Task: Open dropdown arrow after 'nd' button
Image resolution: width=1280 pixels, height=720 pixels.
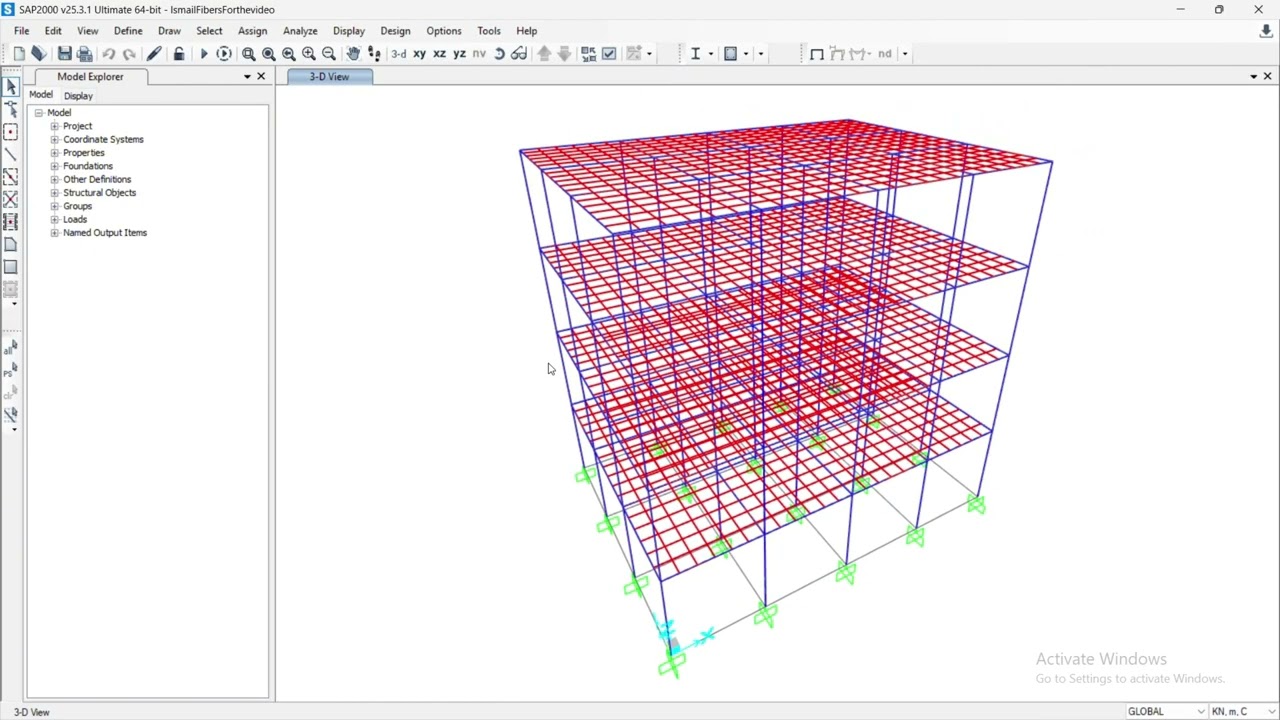Action: [x=905, y=54]
